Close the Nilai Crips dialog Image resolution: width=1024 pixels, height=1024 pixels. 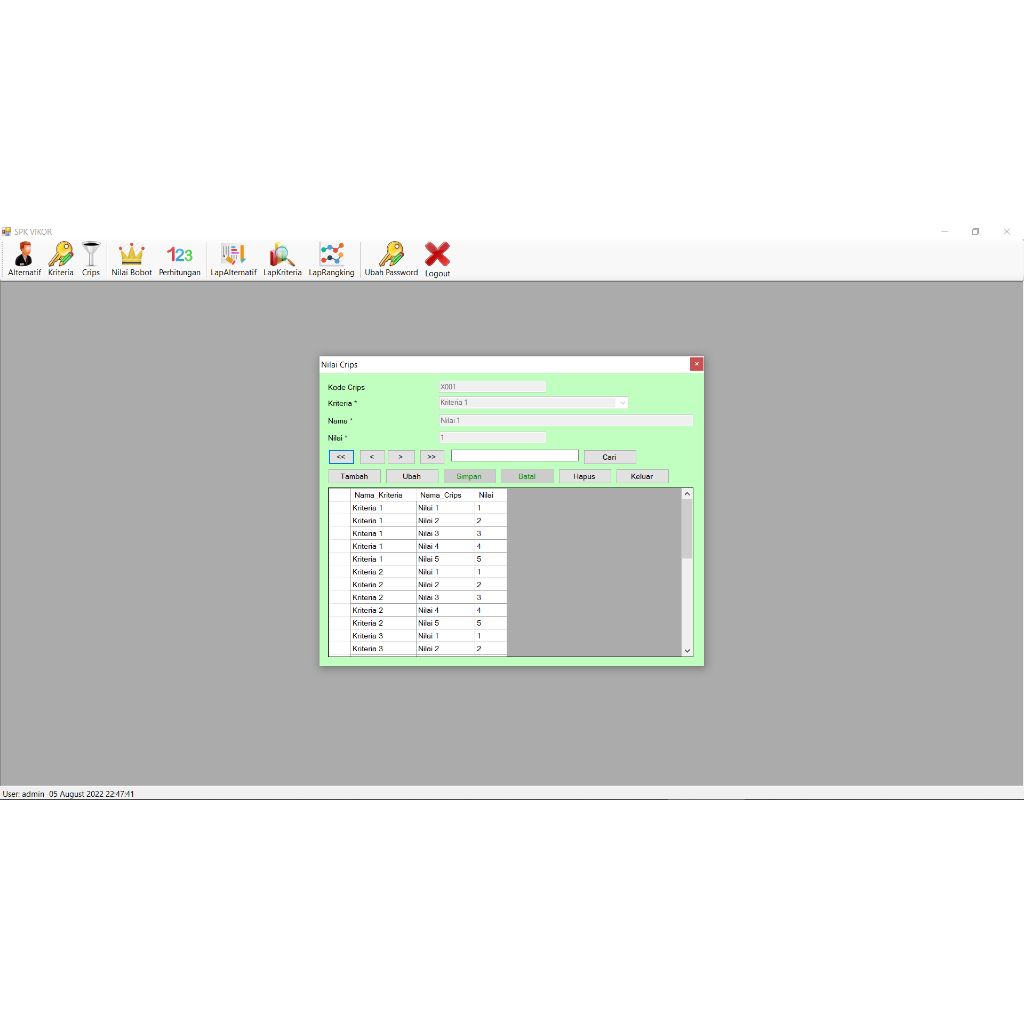[x=696, y=364]
